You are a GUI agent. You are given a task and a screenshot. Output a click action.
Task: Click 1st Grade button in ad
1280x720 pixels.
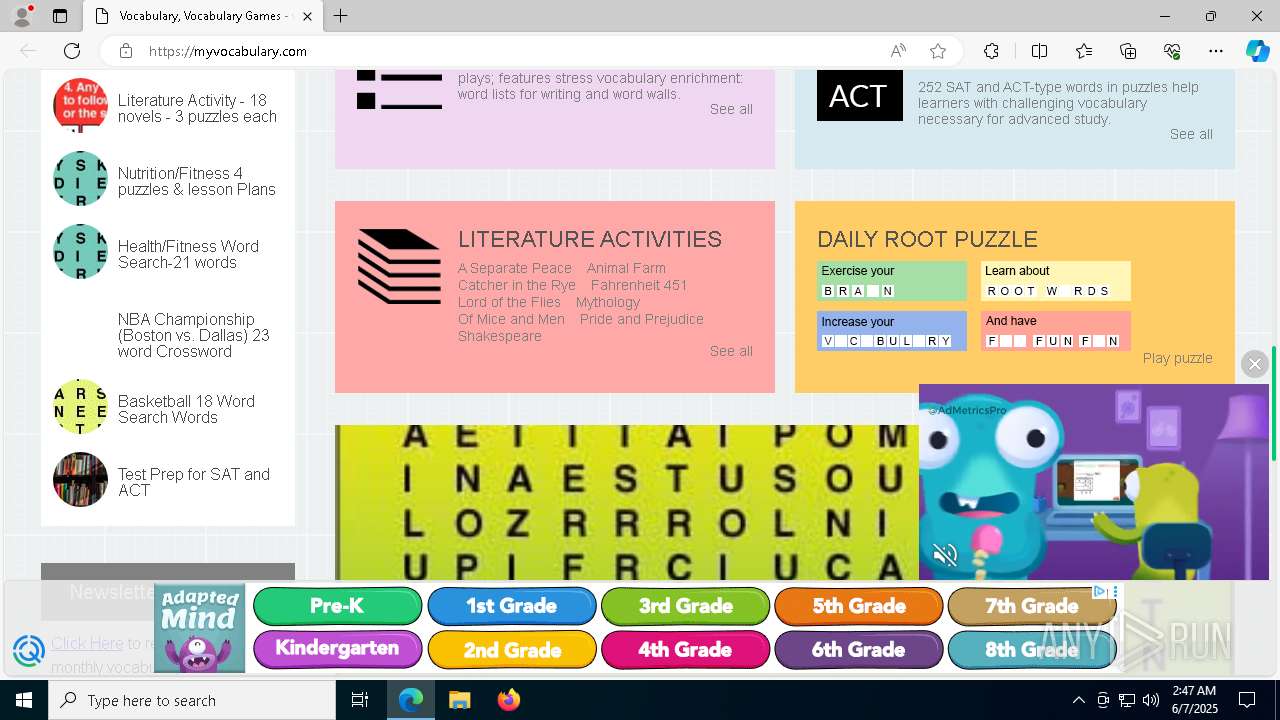pyautogui.click(x=511, y=606)
